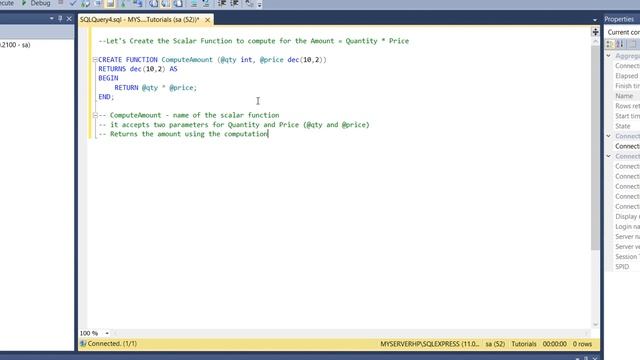Click the 0 rows count in status bar
The width and height of the screenshot is (640, 360).
[582, 344]
